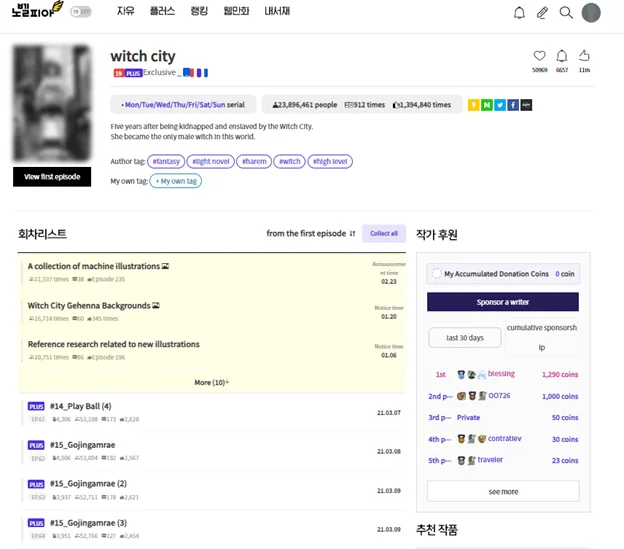Open the user profile avatar
This screenshot has width=624, height=549.
pyautogui.click(x=591, y=13)
